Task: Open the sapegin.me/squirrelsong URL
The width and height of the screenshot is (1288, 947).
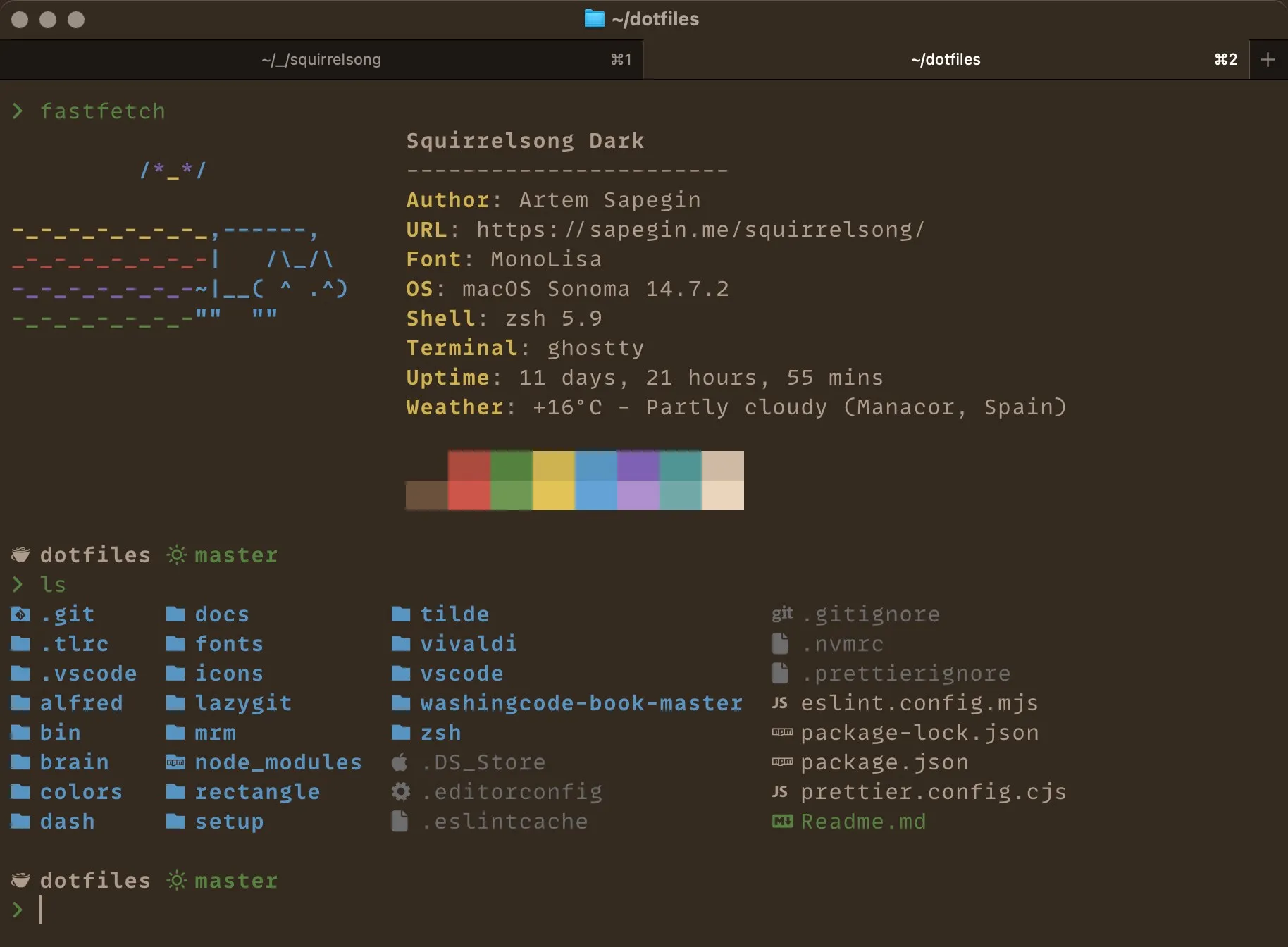Action: (x=700, y=230)
